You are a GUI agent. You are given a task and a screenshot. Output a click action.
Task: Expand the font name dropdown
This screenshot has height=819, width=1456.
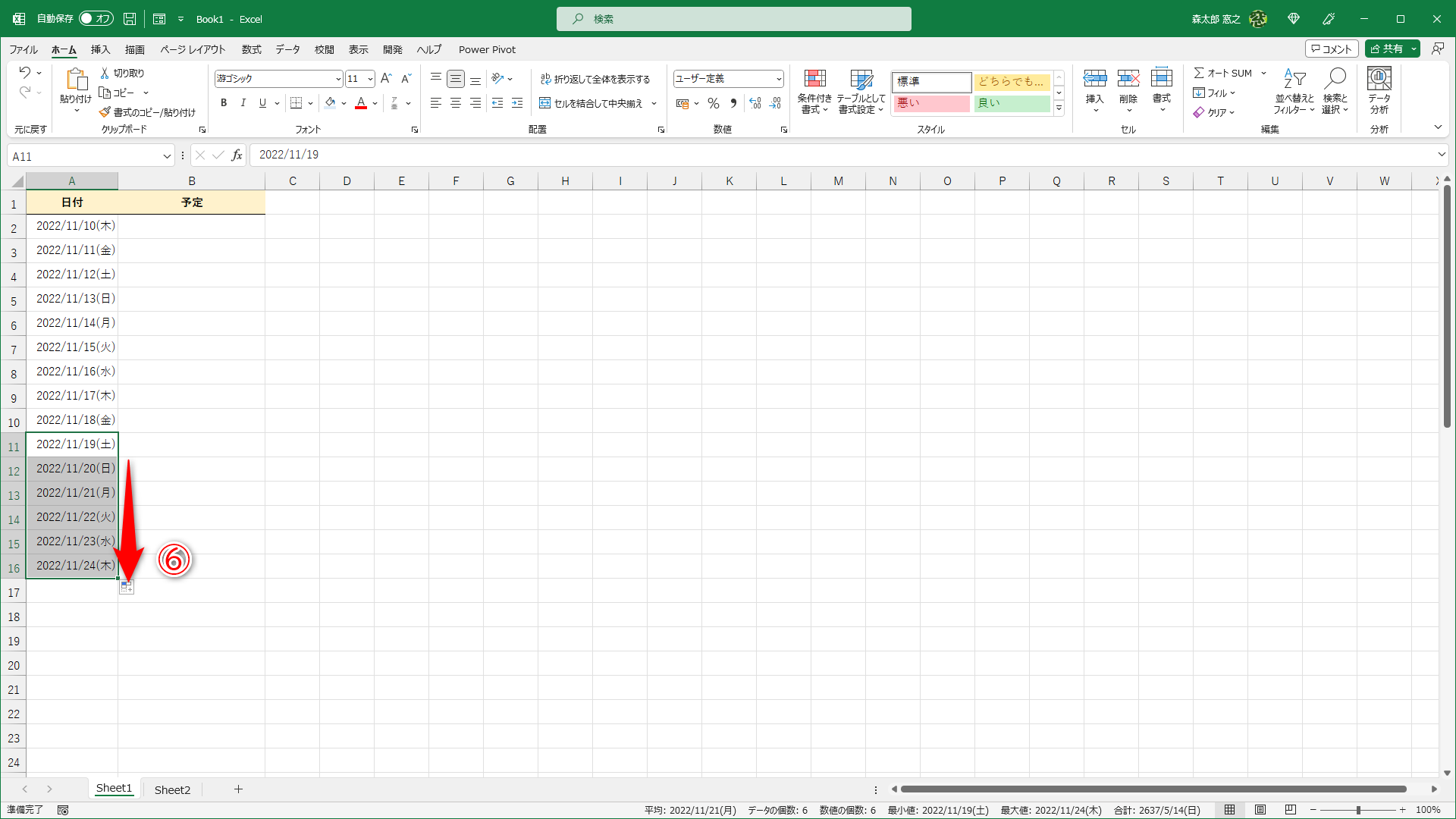[338, 79]
